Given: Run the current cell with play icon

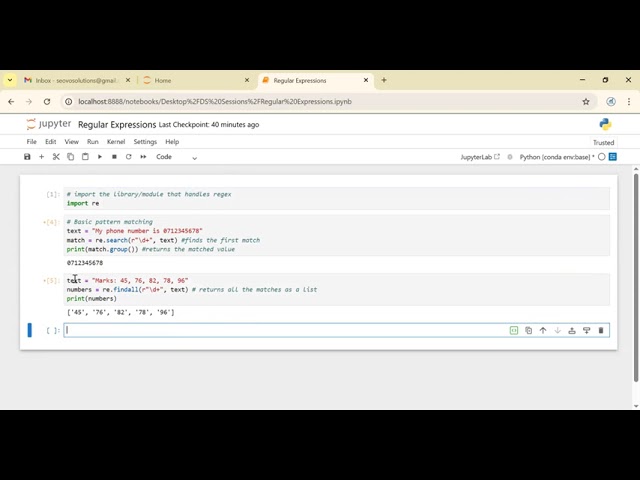Looking at the screenshot, I should (100, 157).
